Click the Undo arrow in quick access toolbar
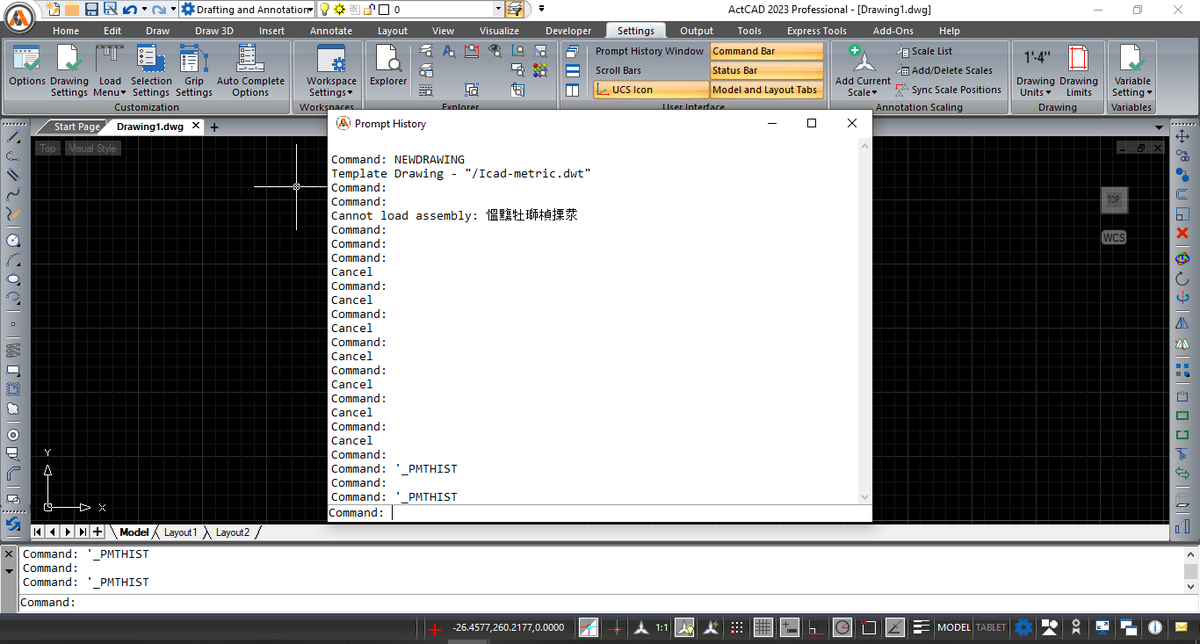The width and height of the screenshot is (1200, 644). tap(131, 9)
